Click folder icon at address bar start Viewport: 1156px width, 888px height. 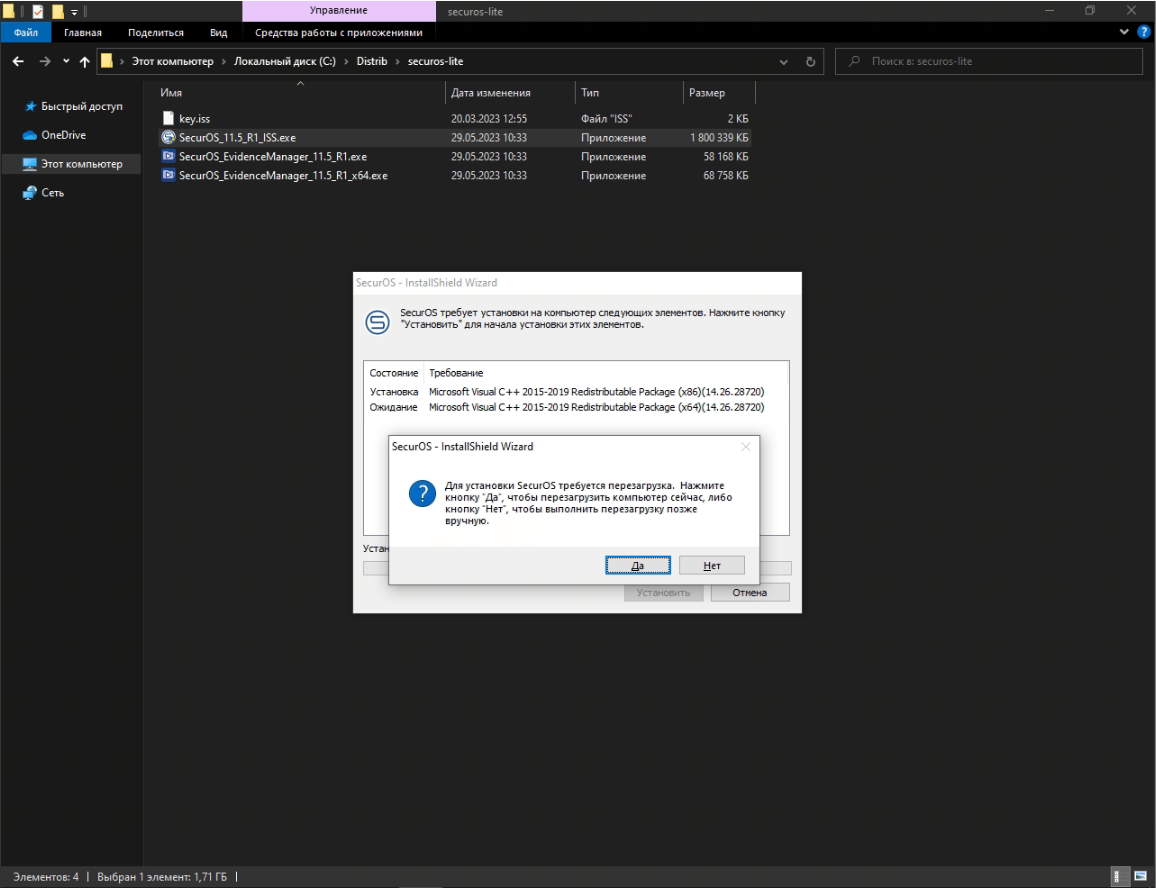point(107,61)
